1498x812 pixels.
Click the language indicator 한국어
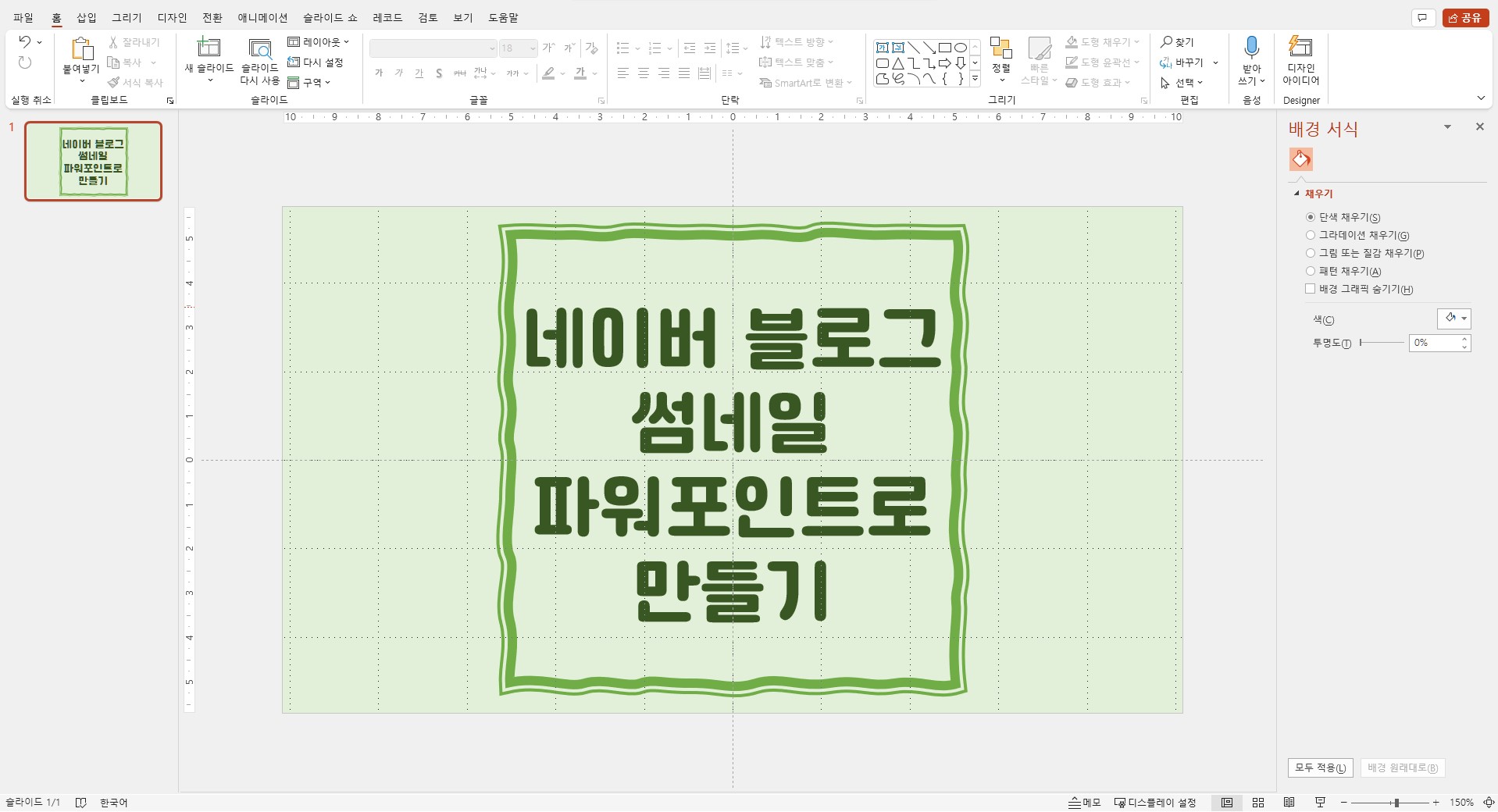tap(113, 803)
